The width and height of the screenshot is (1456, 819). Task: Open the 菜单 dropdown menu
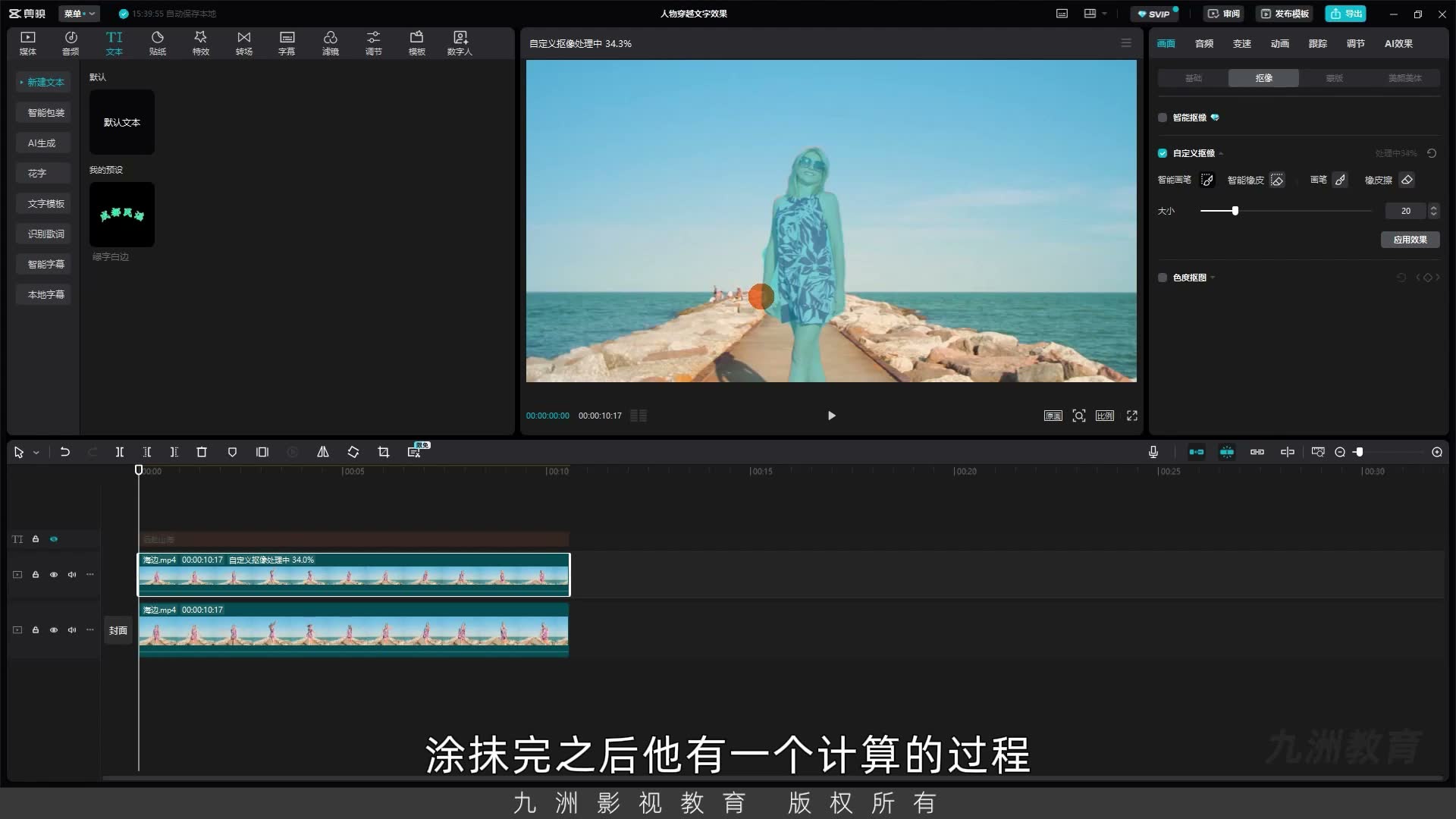[79, 14]
